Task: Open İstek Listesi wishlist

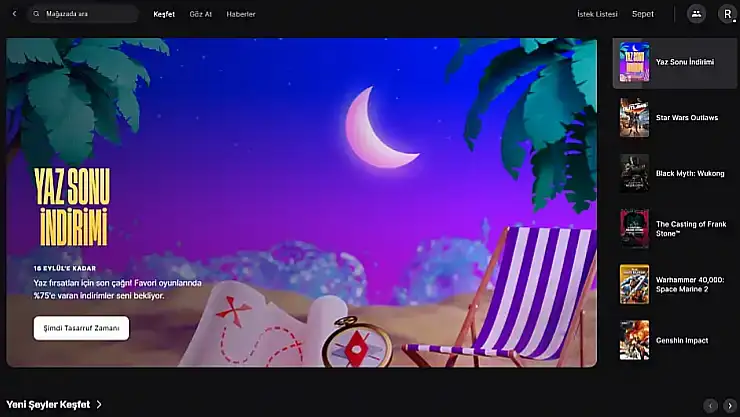Action: (597, 14)
